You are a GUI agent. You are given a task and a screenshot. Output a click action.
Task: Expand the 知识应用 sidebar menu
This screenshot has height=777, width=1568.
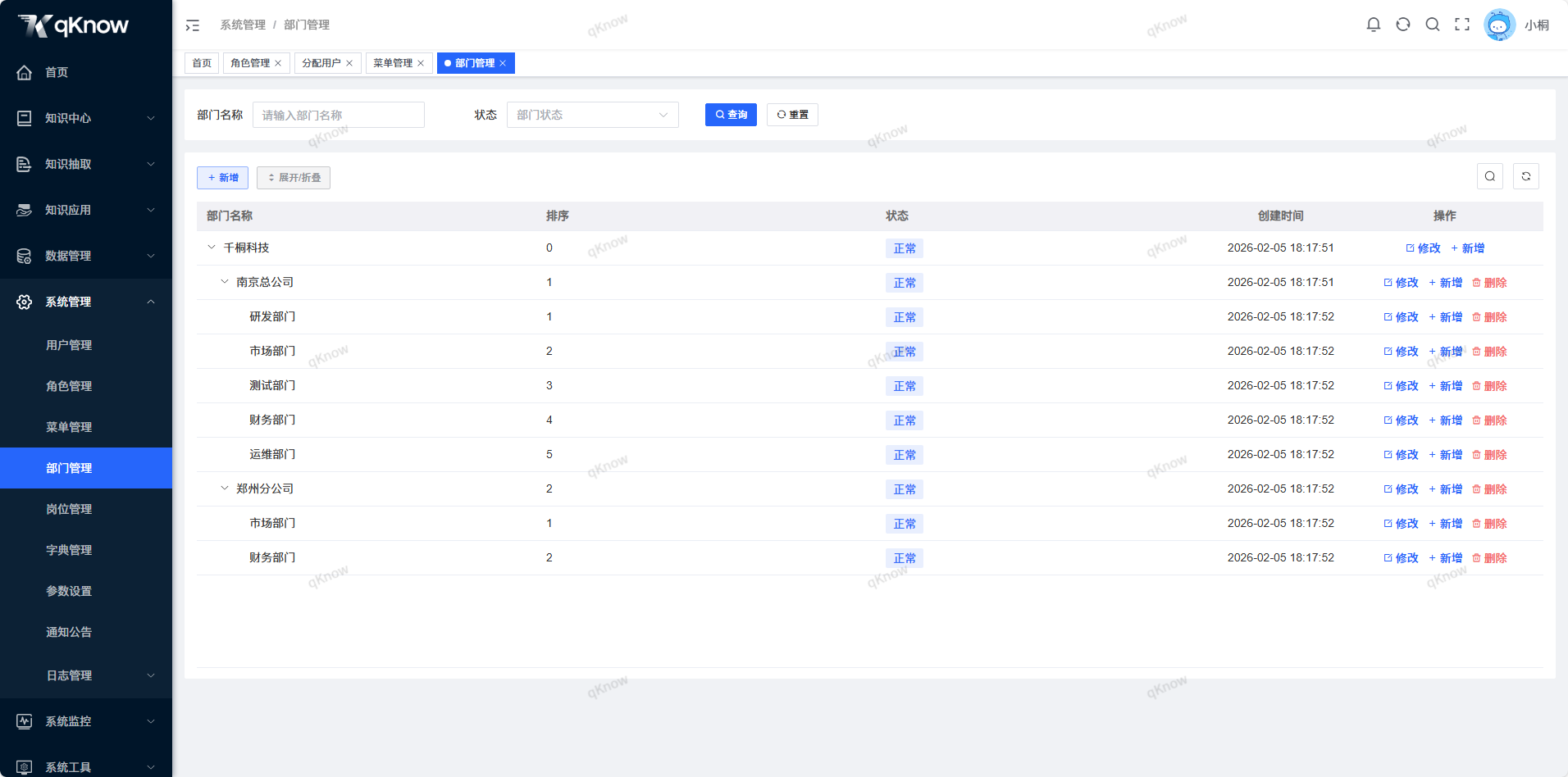(x=151, y=210)
